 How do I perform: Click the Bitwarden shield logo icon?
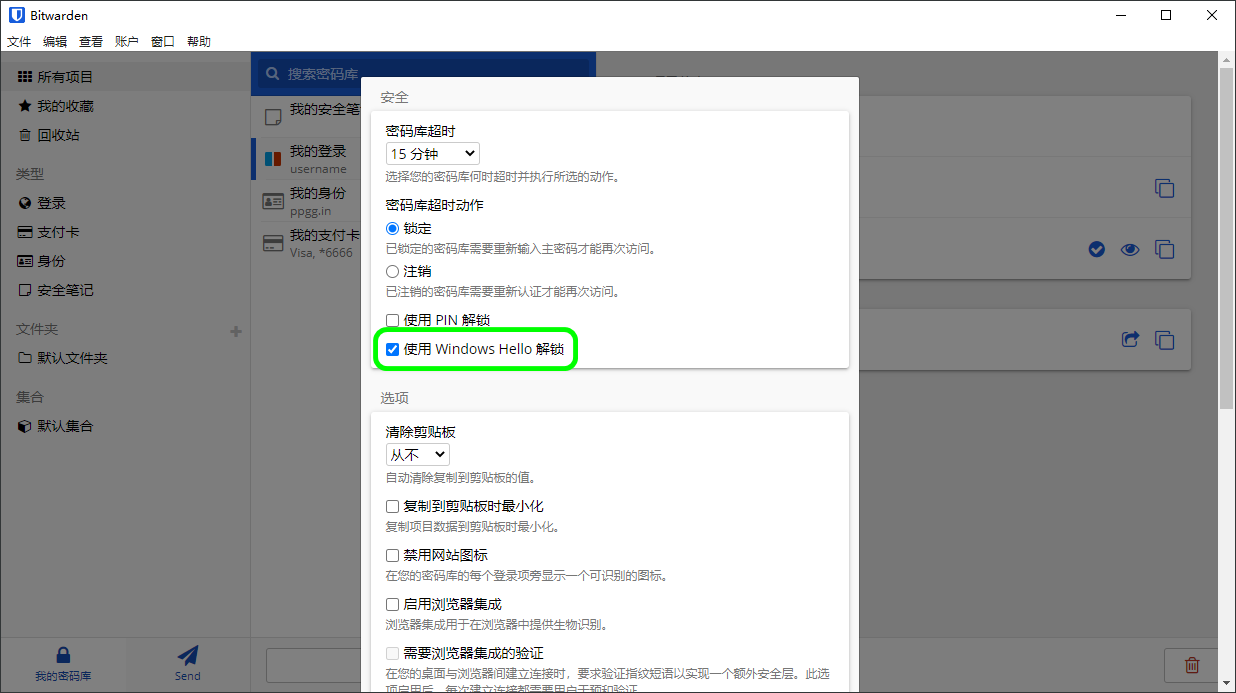[x=16, y=15]
